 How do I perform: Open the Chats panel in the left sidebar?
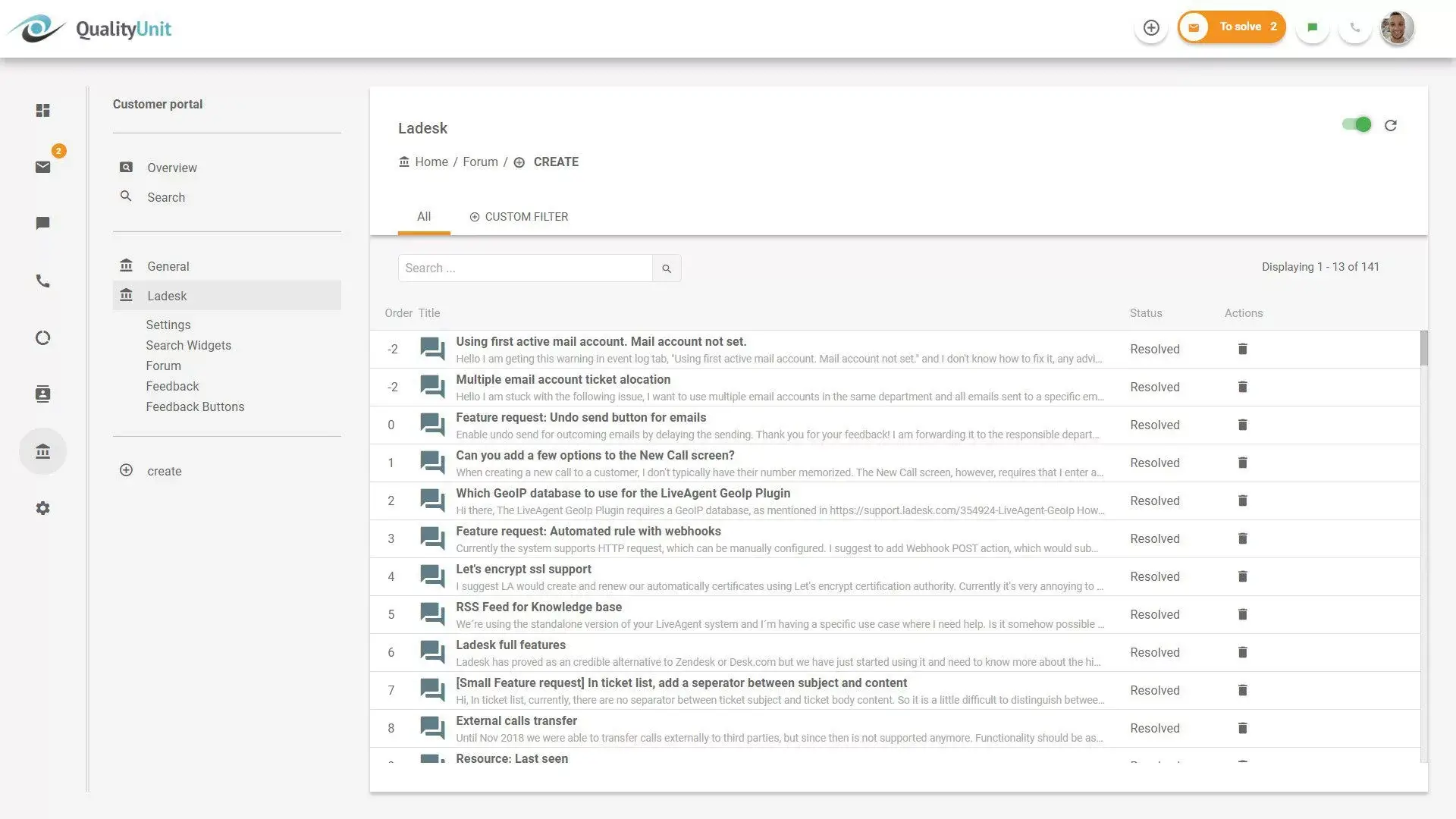[43, 223]
